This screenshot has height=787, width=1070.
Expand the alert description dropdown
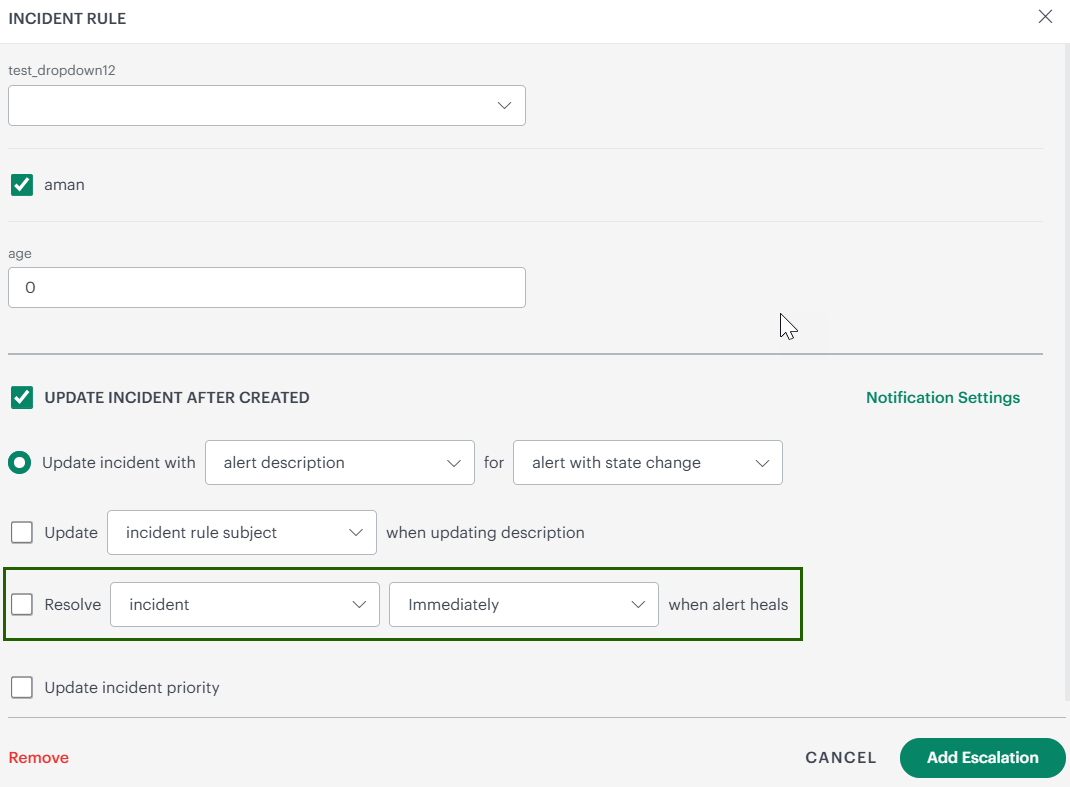[x=339, y=463]
